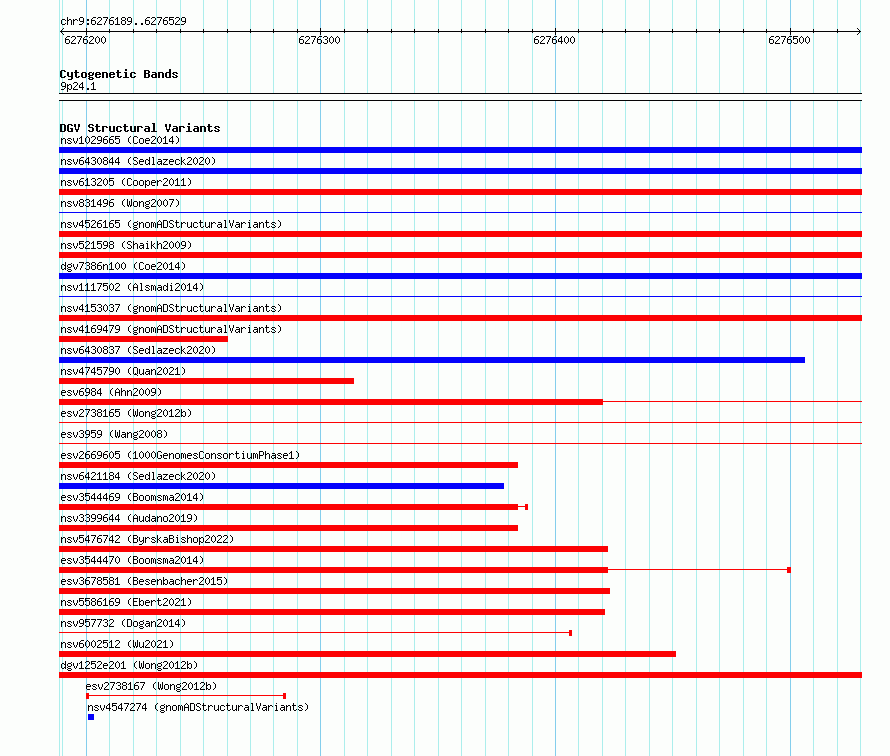Viewport: 890px width, 756px height.
Task: Open the esv6984 (Ahn2009) label
Action: point(111,392)
